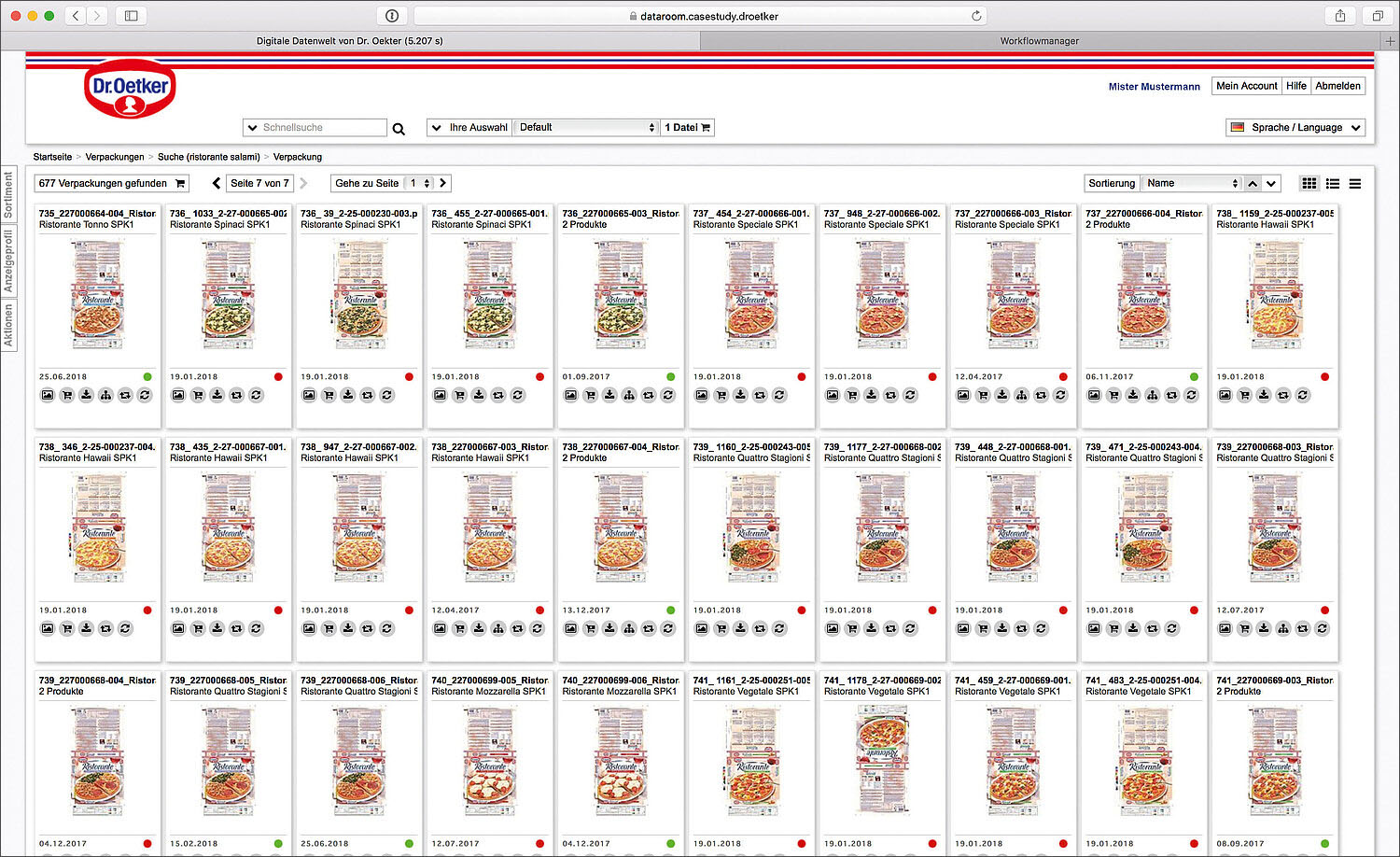Image resolution: width=1400 pixels, height=857 pixels.
Task: Open image preview on 736_455 Ristorante Spinaci card
Action: pyautogui.click(x=440, y=395)
